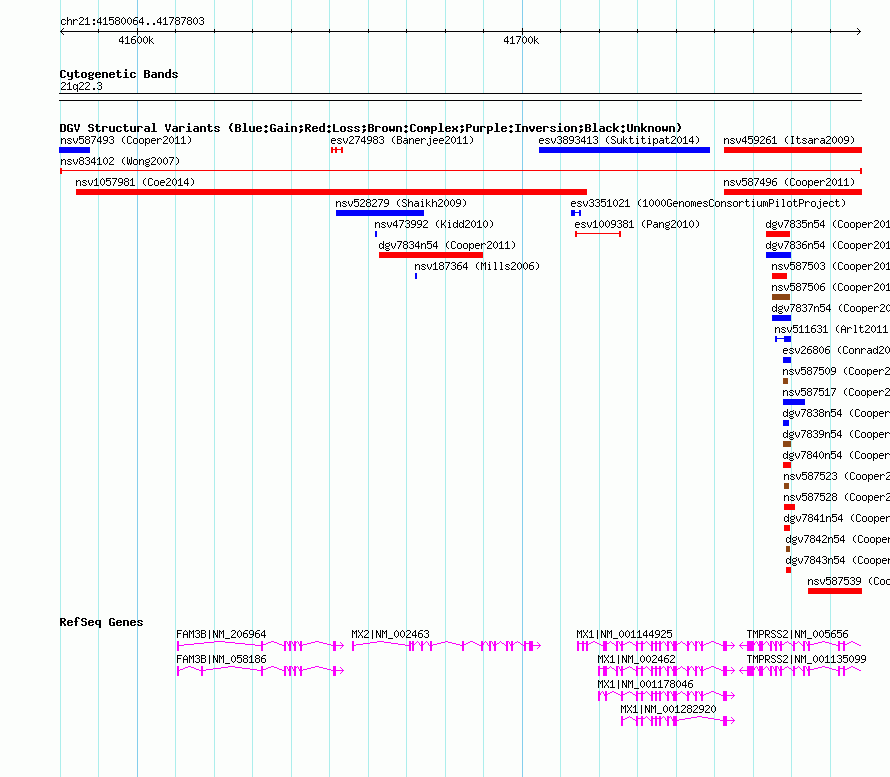Open nsv459261 (Itsara2009) variant
The image size is (890, 777).
(x=789, y=140)
